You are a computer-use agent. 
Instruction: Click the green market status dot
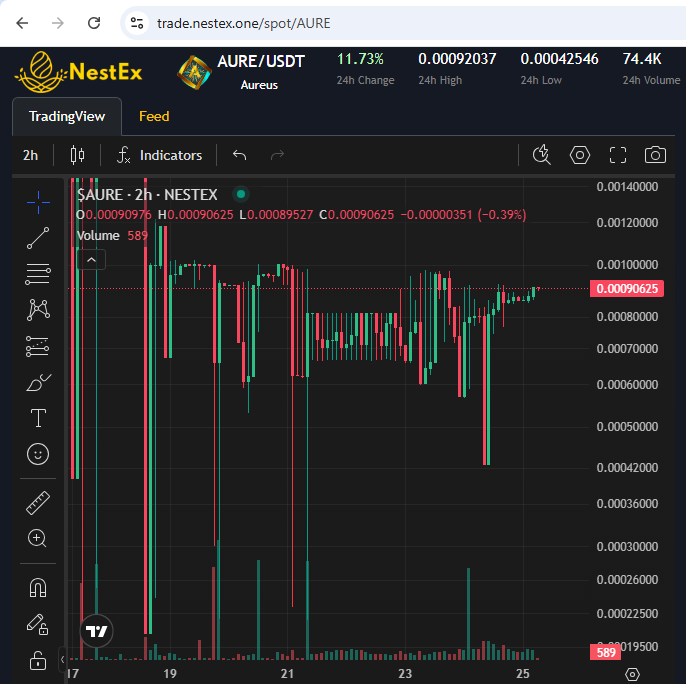(x=241, y=194)
